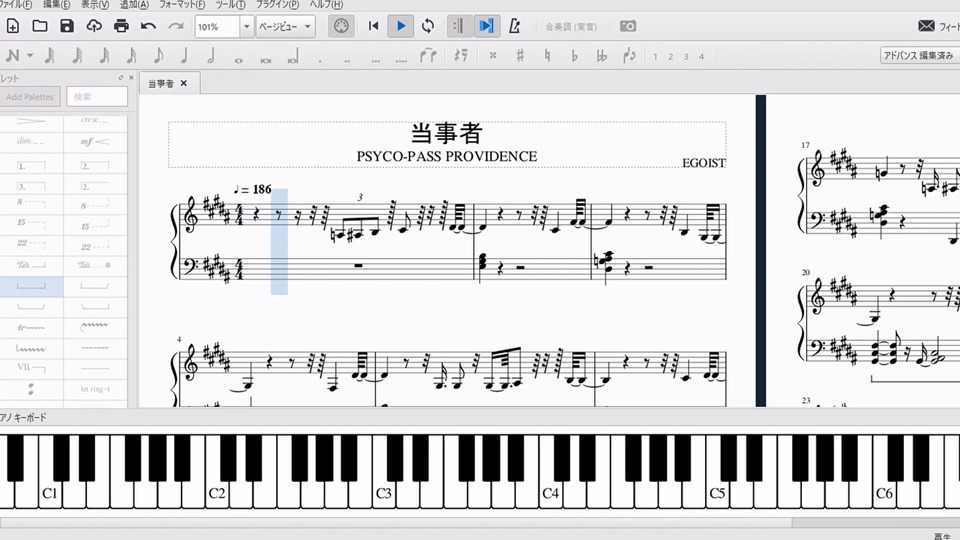Upload the score online via the cloud icon
960x540 pixels.
[x=94, y=26]
